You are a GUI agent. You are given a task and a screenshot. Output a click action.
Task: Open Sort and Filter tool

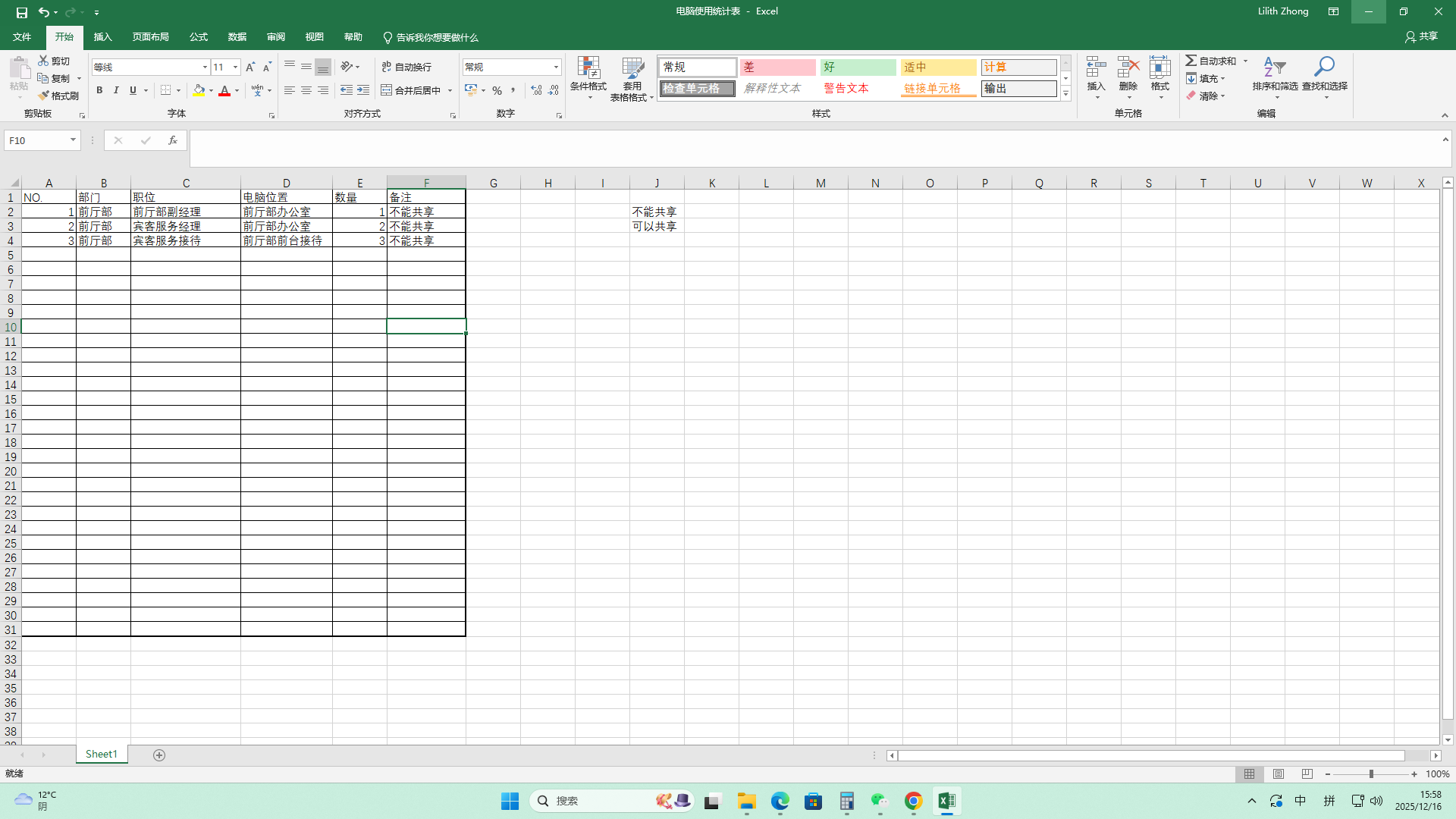click(x=1275, y=68)
